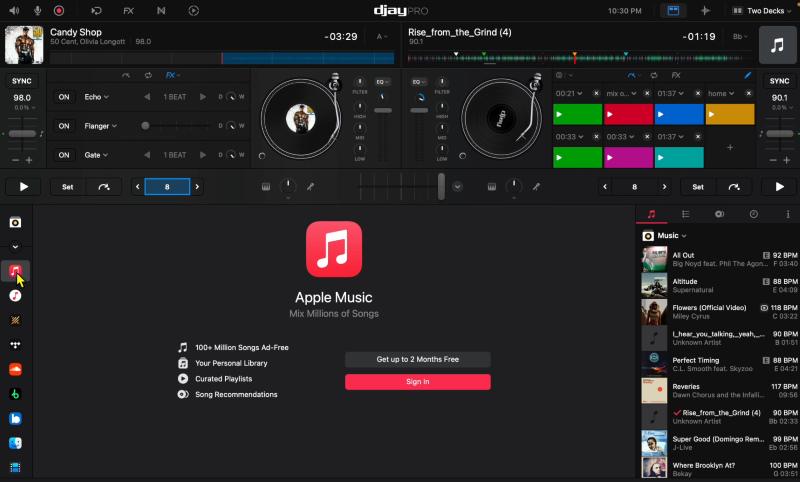
Task: Click the volume speaker icon in top bar
Action: click(x=14, y=10)
